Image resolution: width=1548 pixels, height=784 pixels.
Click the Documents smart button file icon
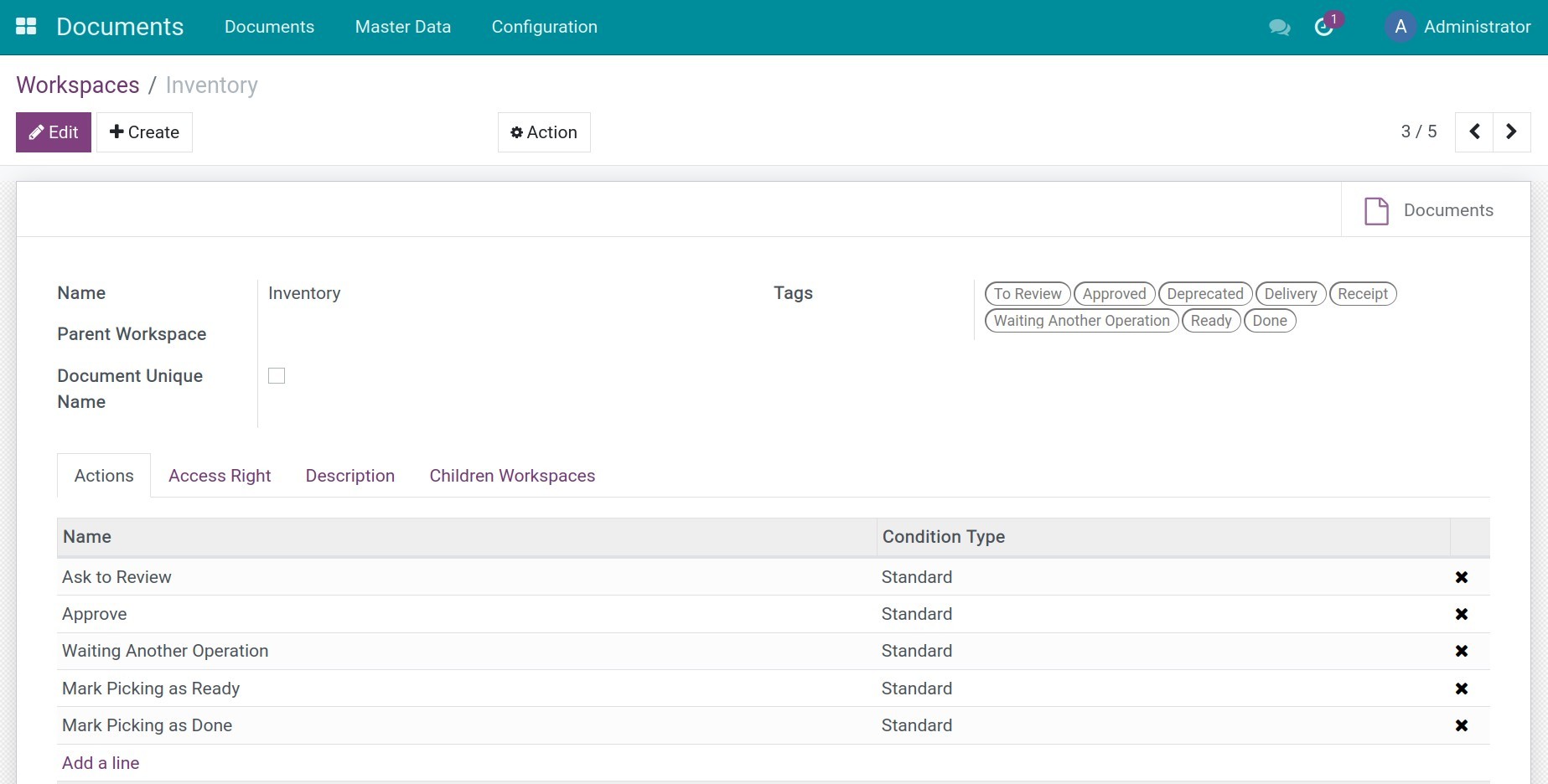pos(1375,209)
